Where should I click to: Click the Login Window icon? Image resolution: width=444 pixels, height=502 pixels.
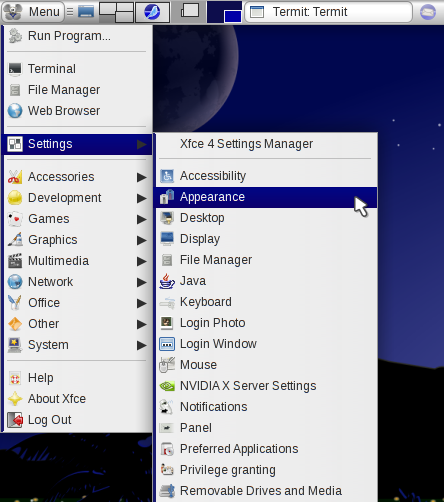point(167,344)
